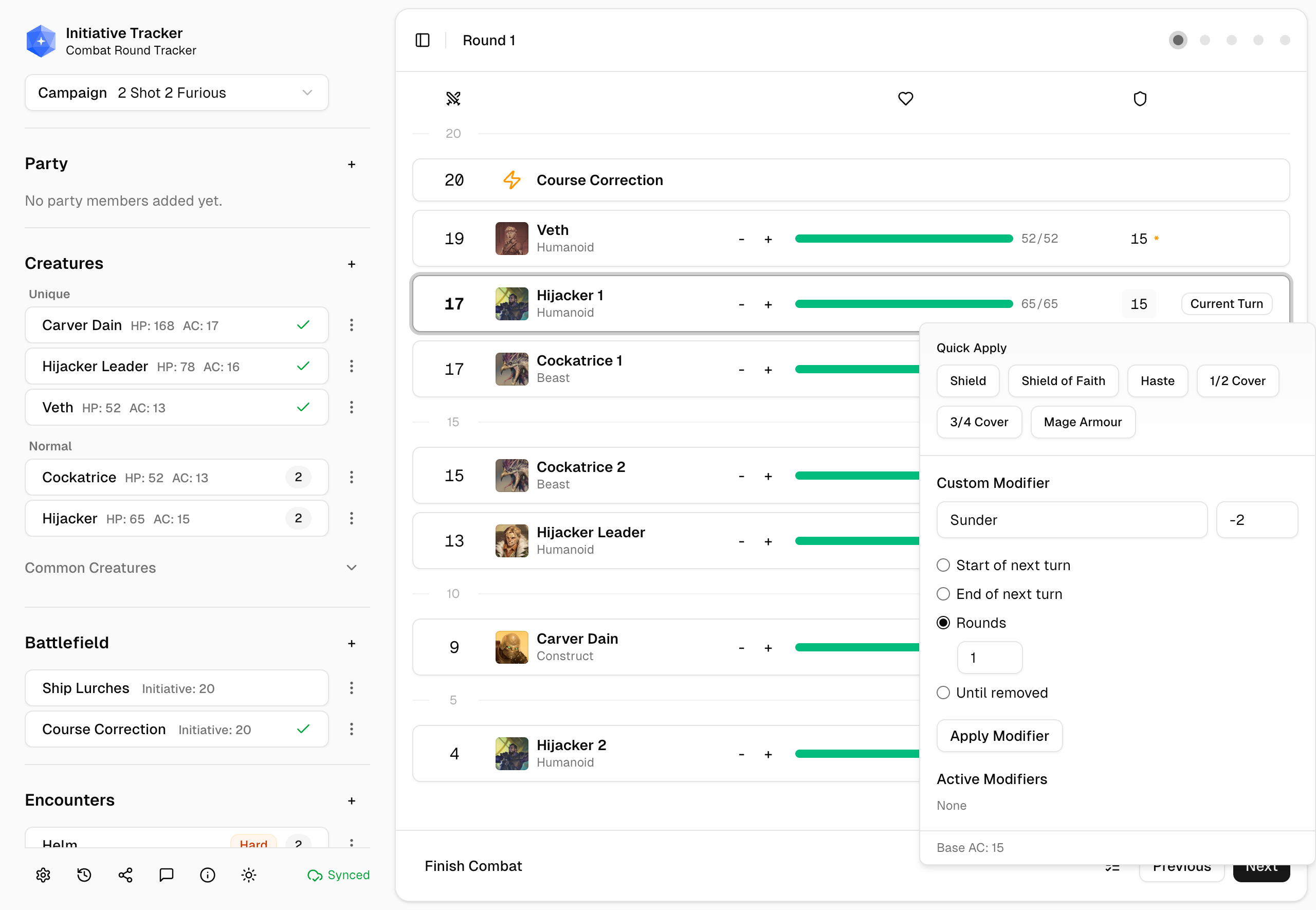Screen dimensions: 1316x910
Task: Open settings gear in bottom toolbar
Action: [43, 875]
